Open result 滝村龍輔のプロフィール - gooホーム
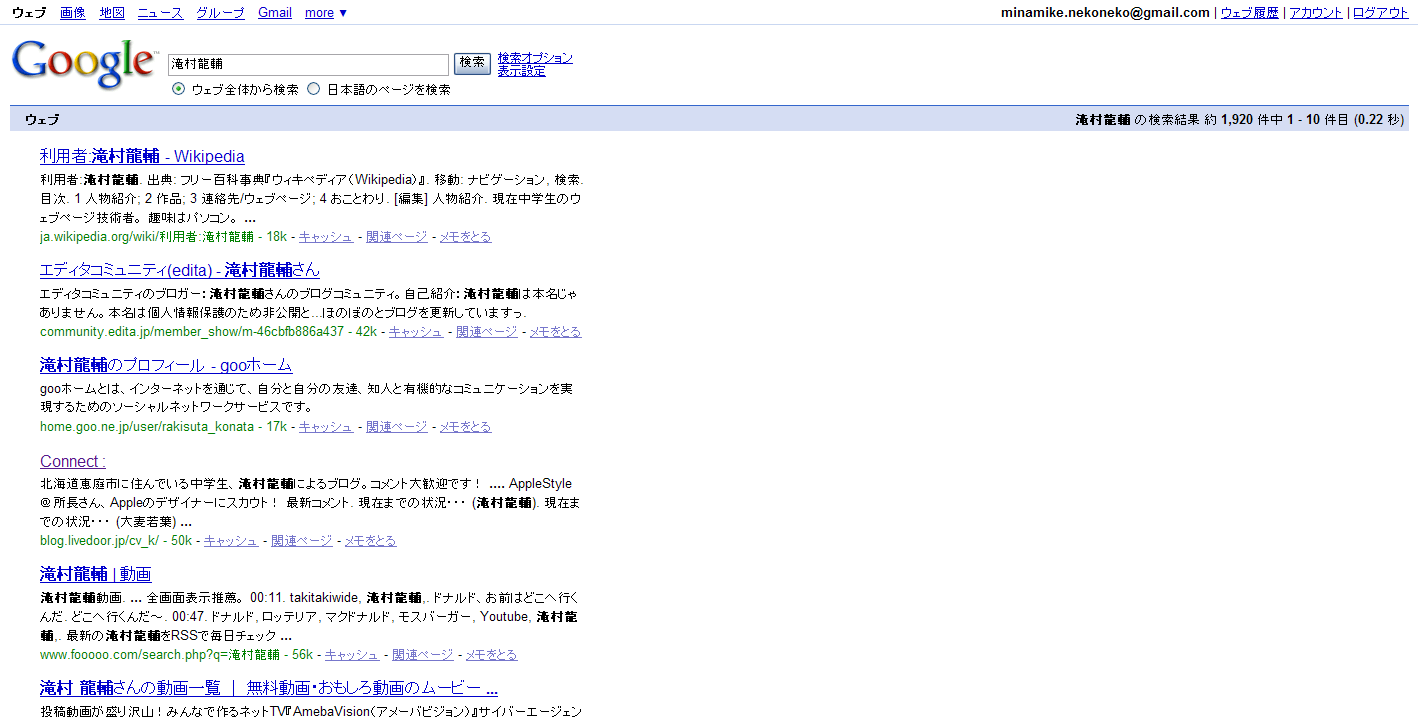Screen dimensions: 1418x722 [x=166, y=365]
